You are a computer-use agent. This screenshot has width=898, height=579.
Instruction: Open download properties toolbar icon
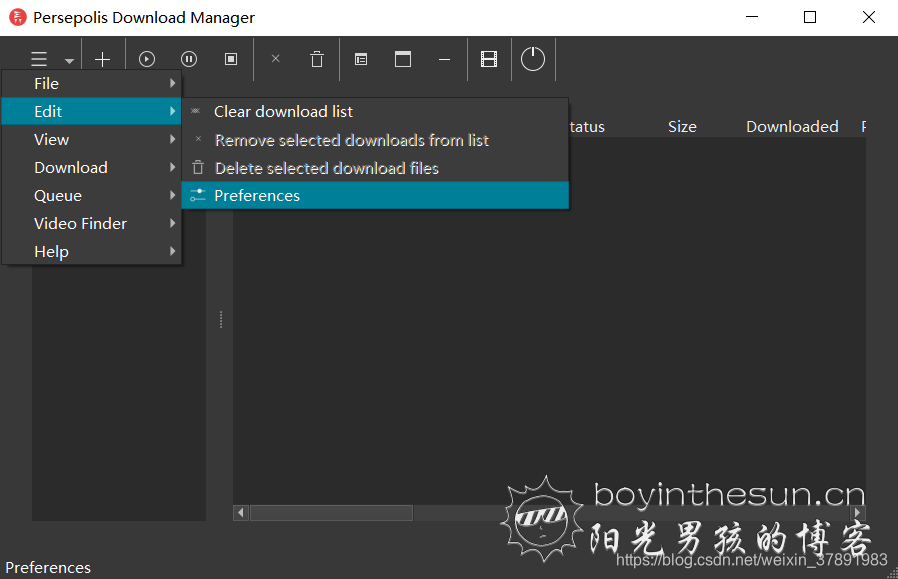pos(361,59)
